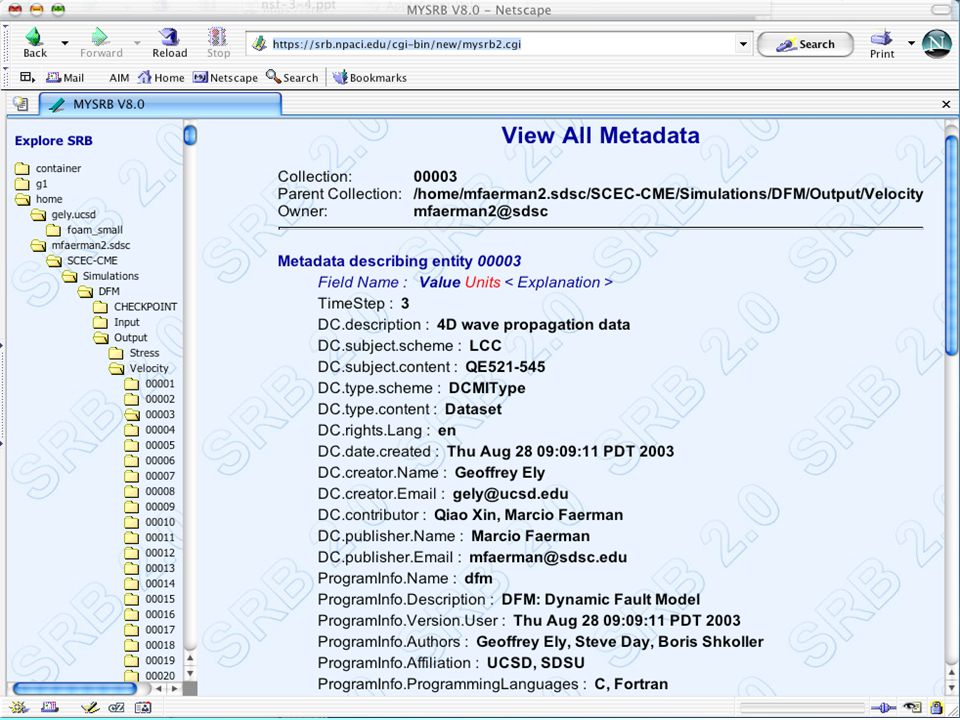Open the URL history dropdown
The image size is (960, 720).
pyautogui.click(x=743, y=44)
